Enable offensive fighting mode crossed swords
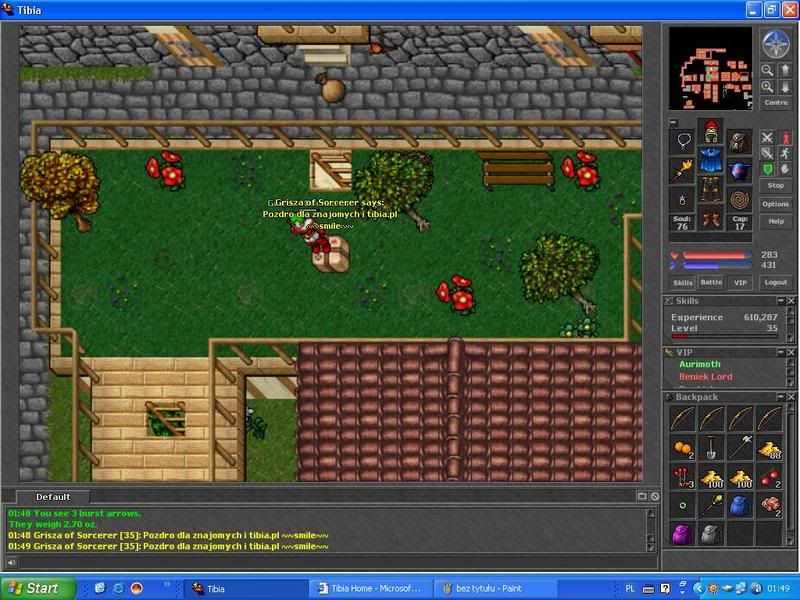This screenshot has width=800, height=600. pyautogui.click(x=767, y=137)
